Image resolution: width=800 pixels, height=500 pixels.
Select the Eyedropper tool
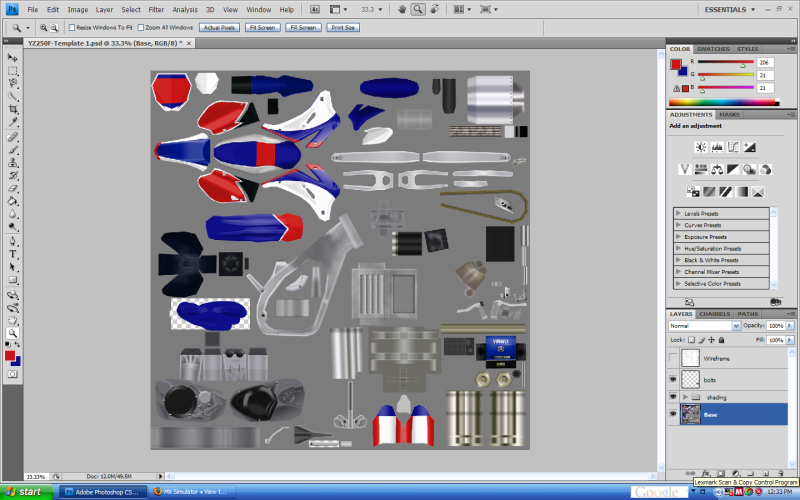click(x=12, y=121)
